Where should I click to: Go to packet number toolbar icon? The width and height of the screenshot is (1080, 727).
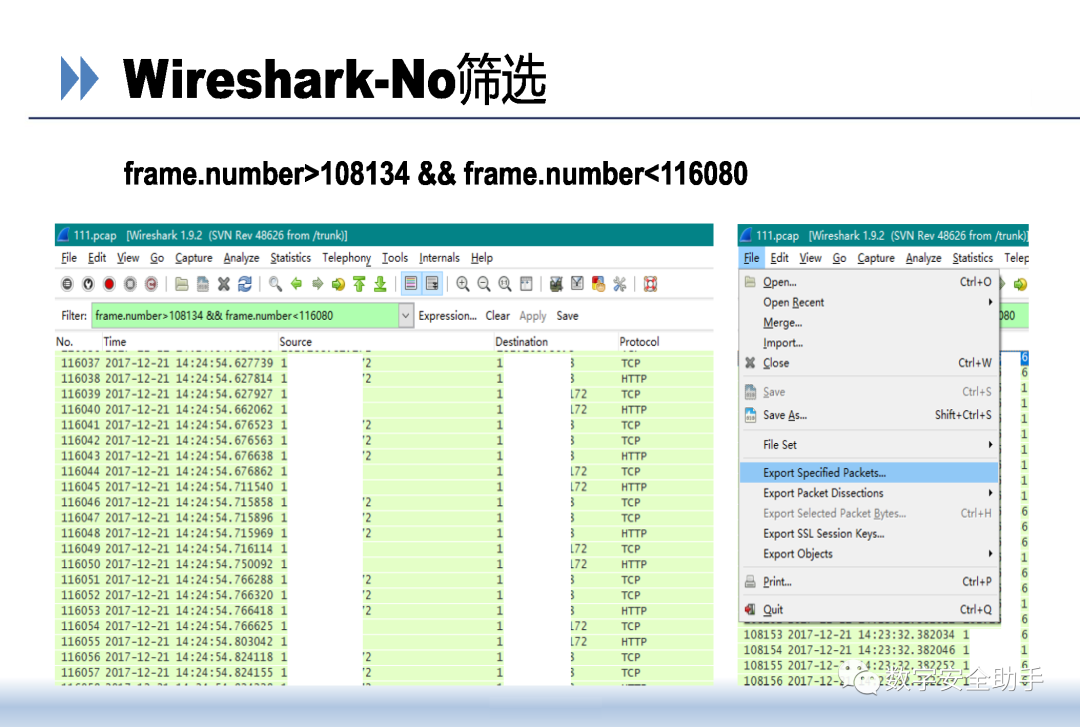[x=338, y=284]
